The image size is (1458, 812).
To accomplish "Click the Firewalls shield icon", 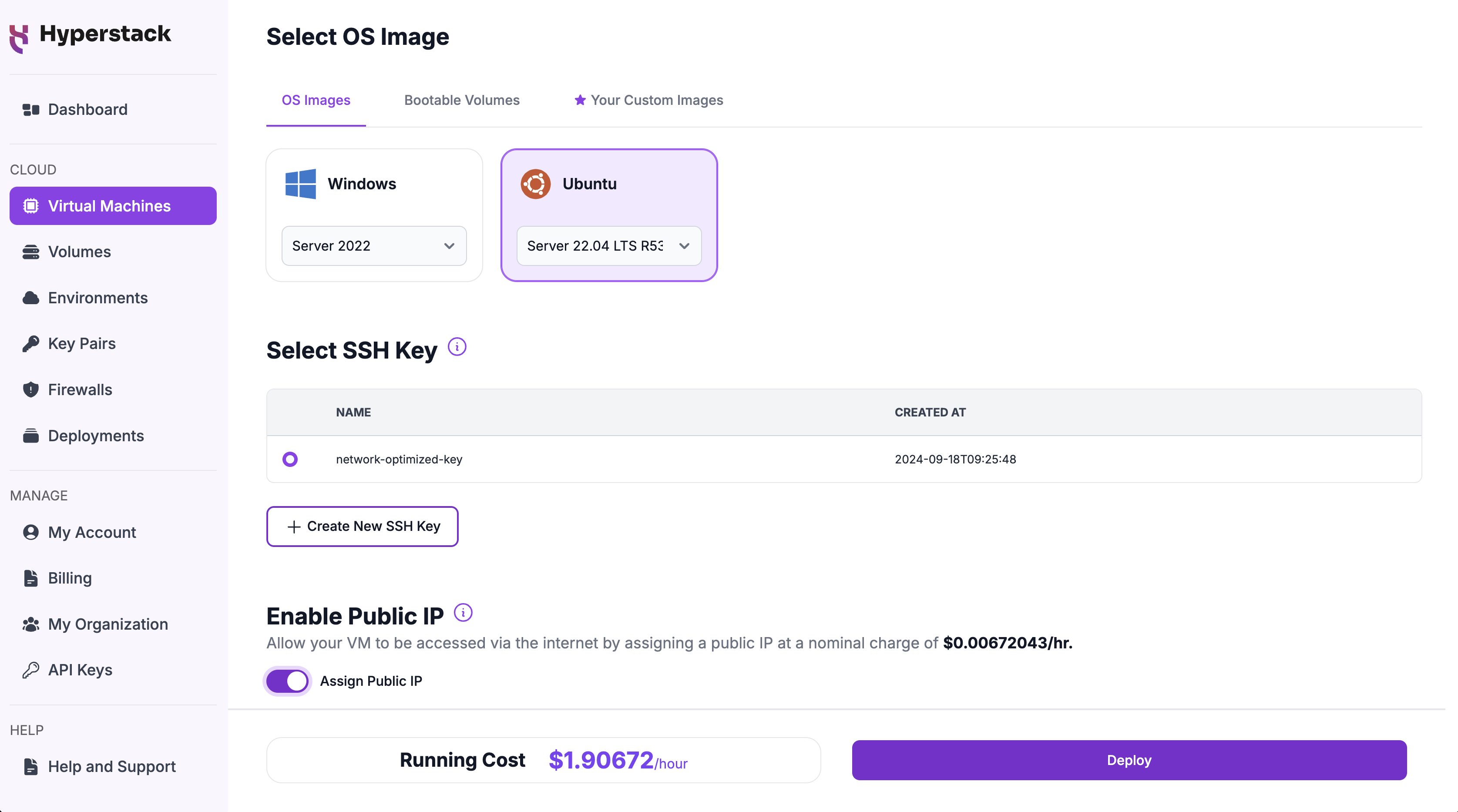I will 30,389.
